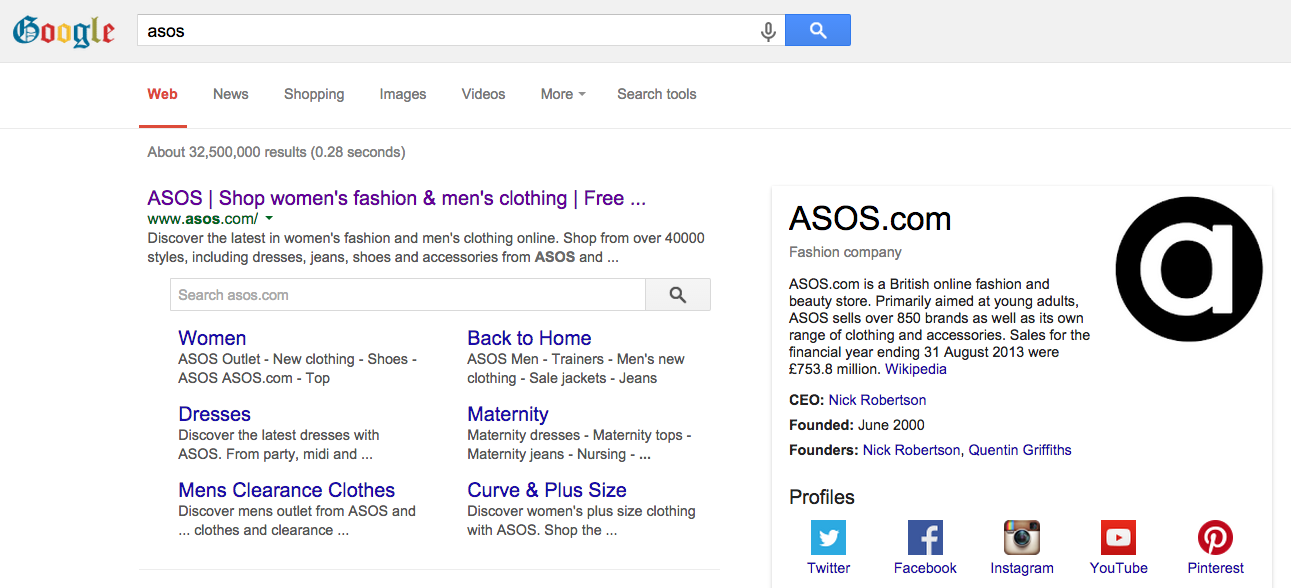Click the Founded: June 2000 text
Viewport: 1291px width, 588px height.
click(857, 425)
